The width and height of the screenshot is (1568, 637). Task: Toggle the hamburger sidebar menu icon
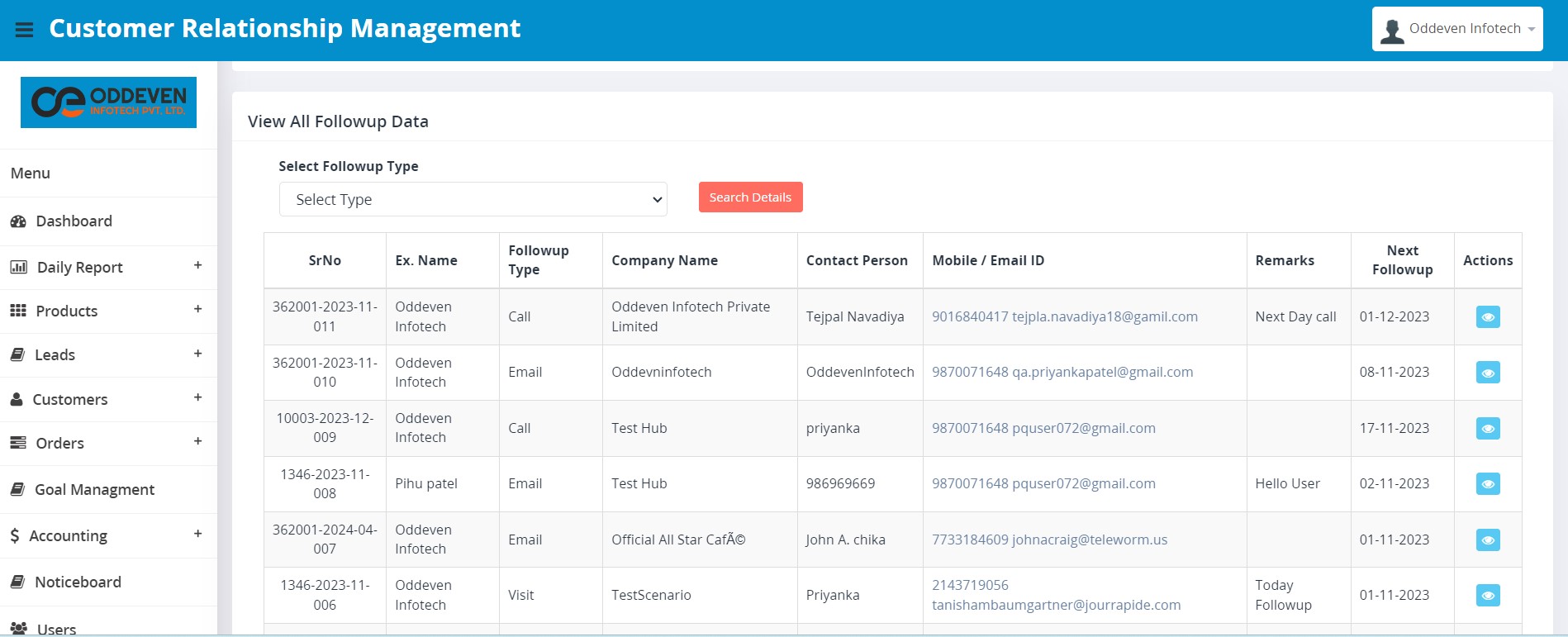tap(24, 30)
